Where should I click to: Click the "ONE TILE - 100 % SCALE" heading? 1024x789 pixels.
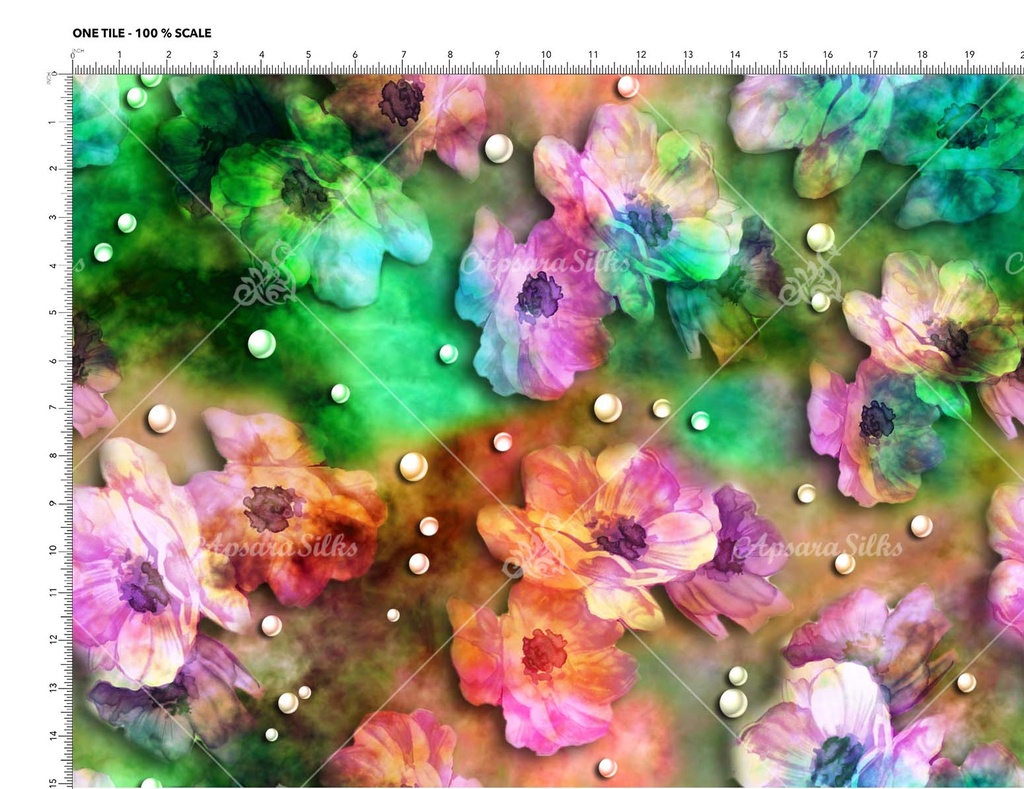(x=142, y=33)
